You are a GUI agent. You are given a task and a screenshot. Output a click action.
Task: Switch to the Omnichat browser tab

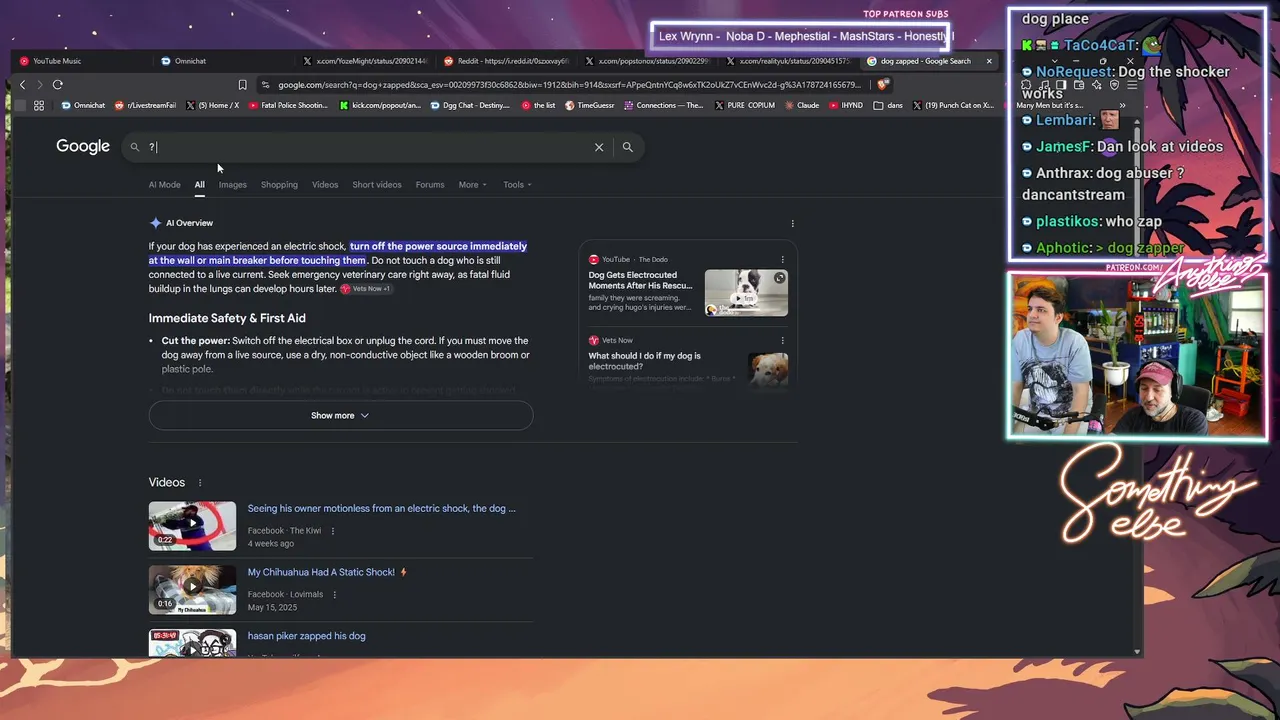(183, 61)
